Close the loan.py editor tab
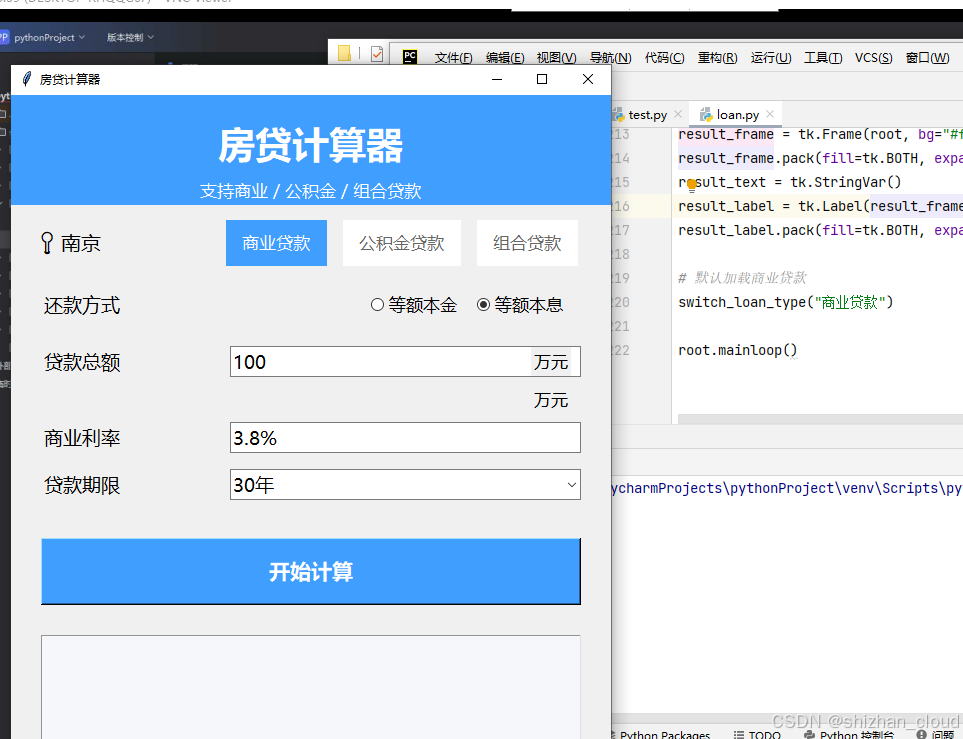 tap(770, 114)
